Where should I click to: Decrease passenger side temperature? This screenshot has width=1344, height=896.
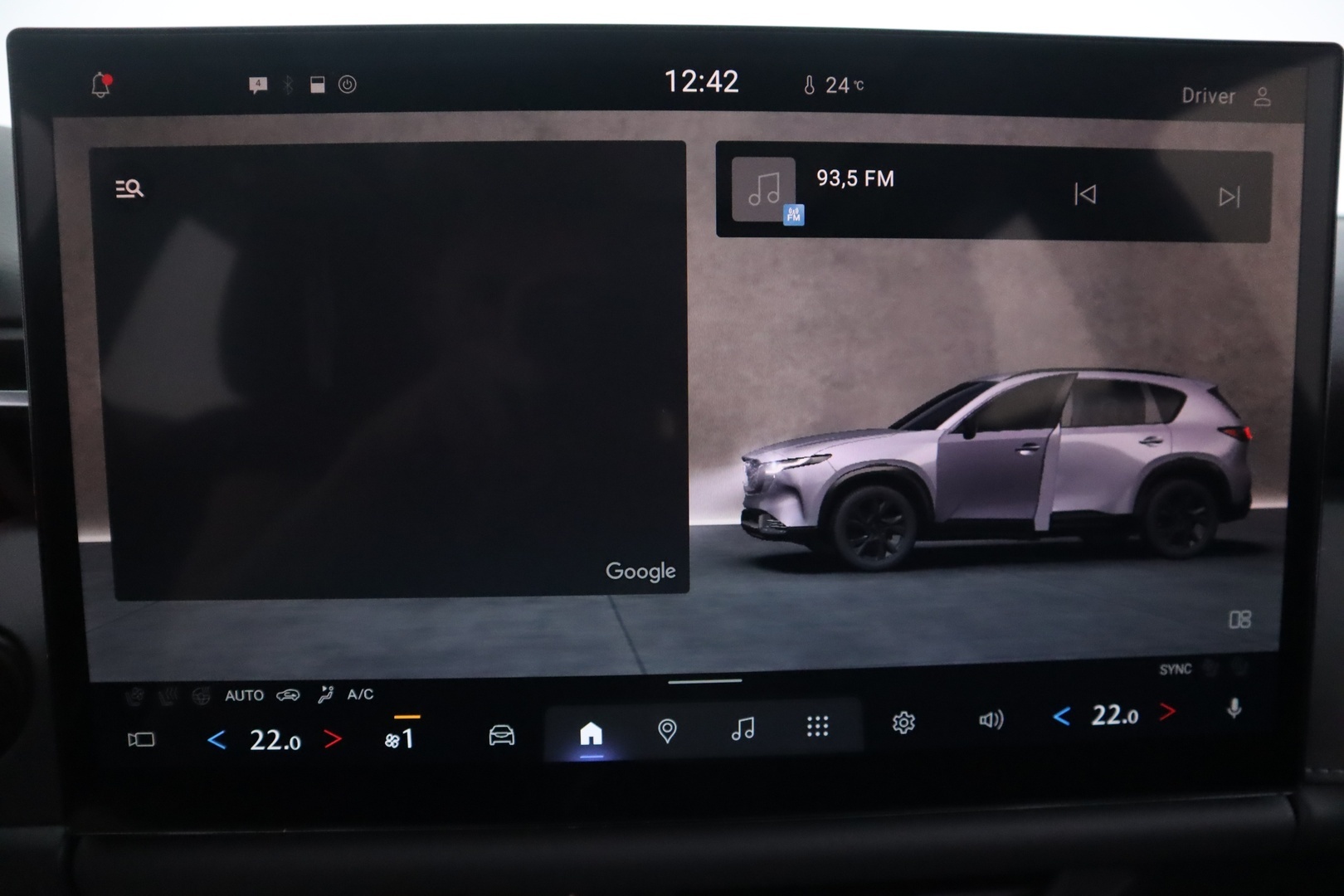[1061, 716]
